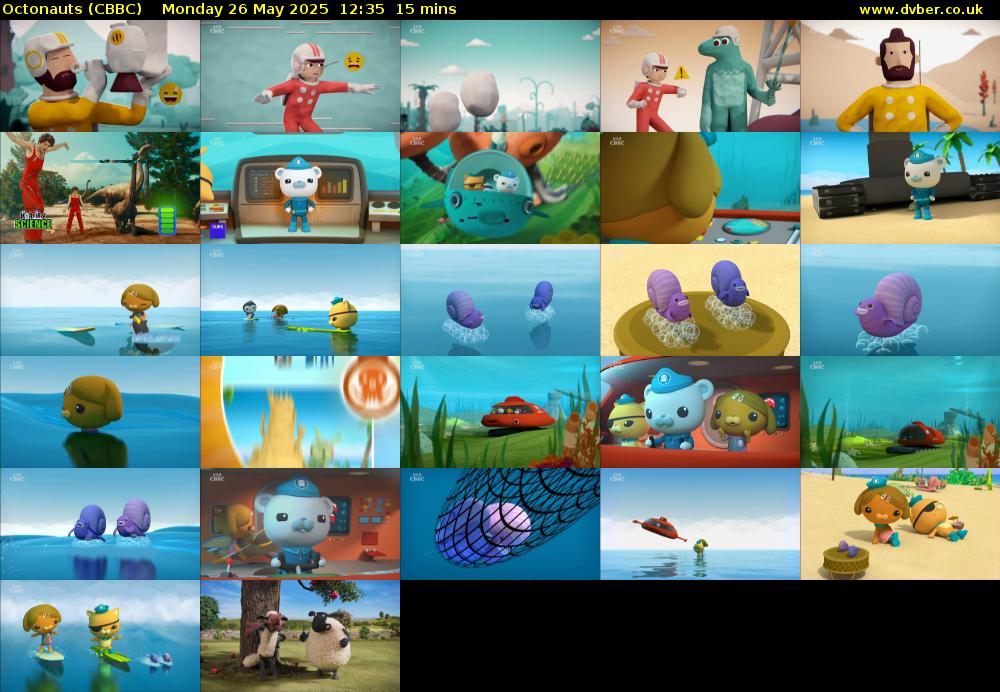Viewport: 1000px width, 692px height.
Task: Select thumbnail of Barnacles close-up in cockpit
Action: [x=300, y=524]
